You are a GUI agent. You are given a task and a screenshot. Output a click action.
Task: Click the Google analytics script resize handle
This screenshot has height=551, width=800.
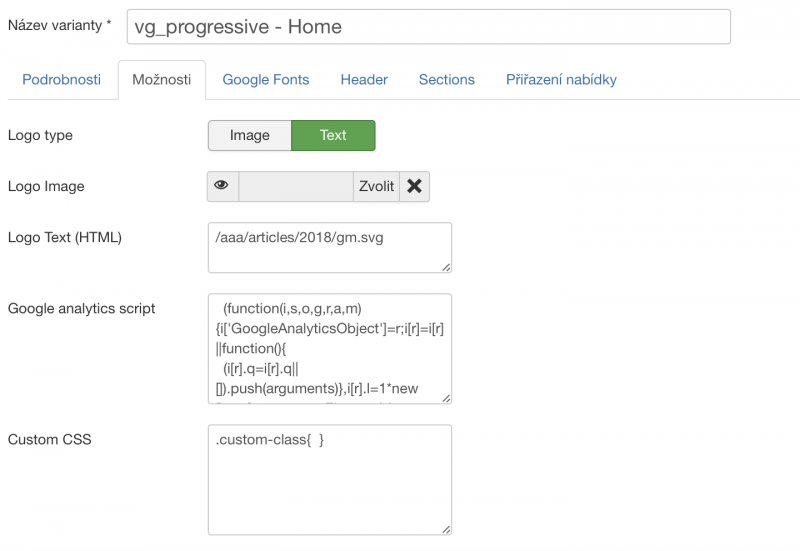(446, 399)
